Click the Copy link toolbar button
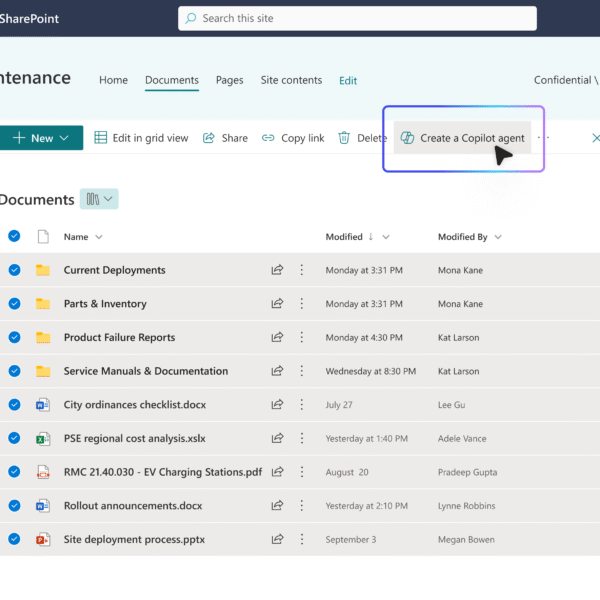600x600 pixels. tap(293, 138)
